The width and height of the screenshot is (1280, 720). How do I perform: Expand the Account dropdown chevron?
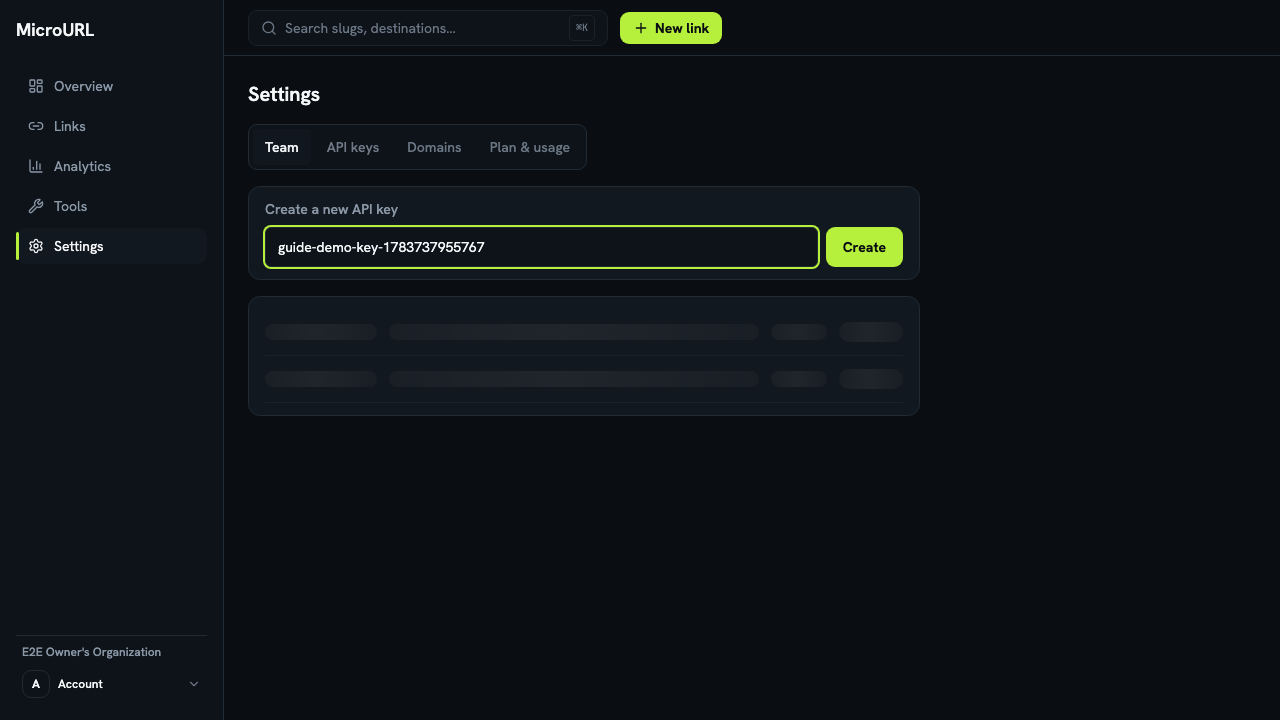tap(194, 684)
